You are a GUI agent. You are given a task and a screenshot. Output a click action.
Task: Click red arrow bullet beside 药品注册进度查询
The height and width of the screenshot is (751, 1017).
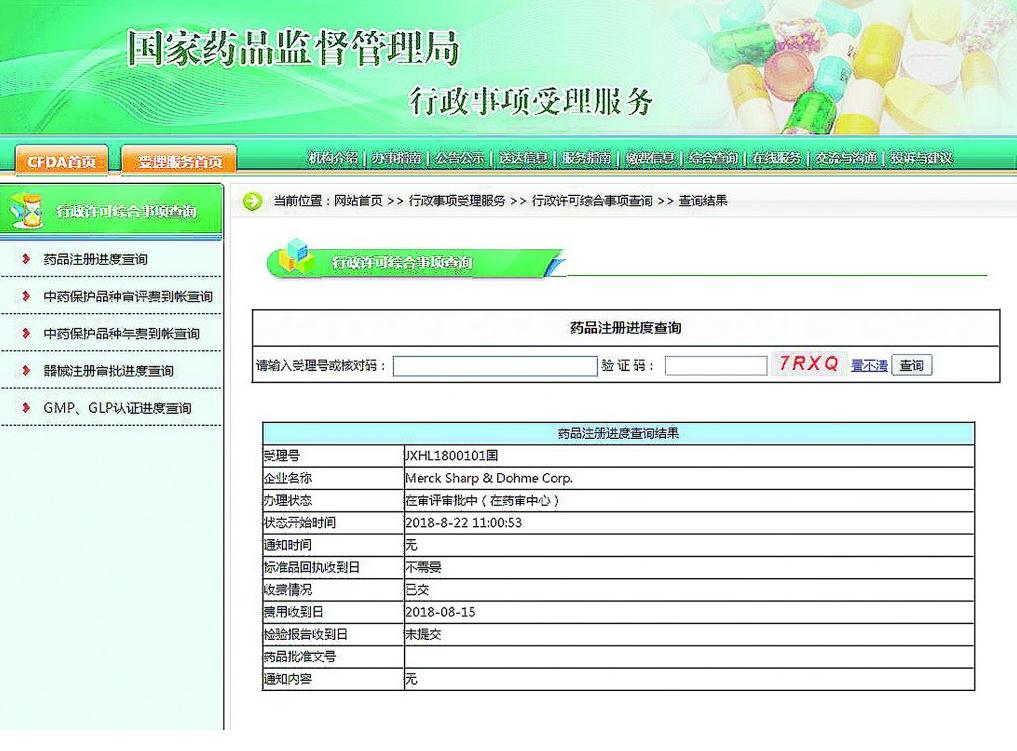pyautogui.click(x=25, y=259)
